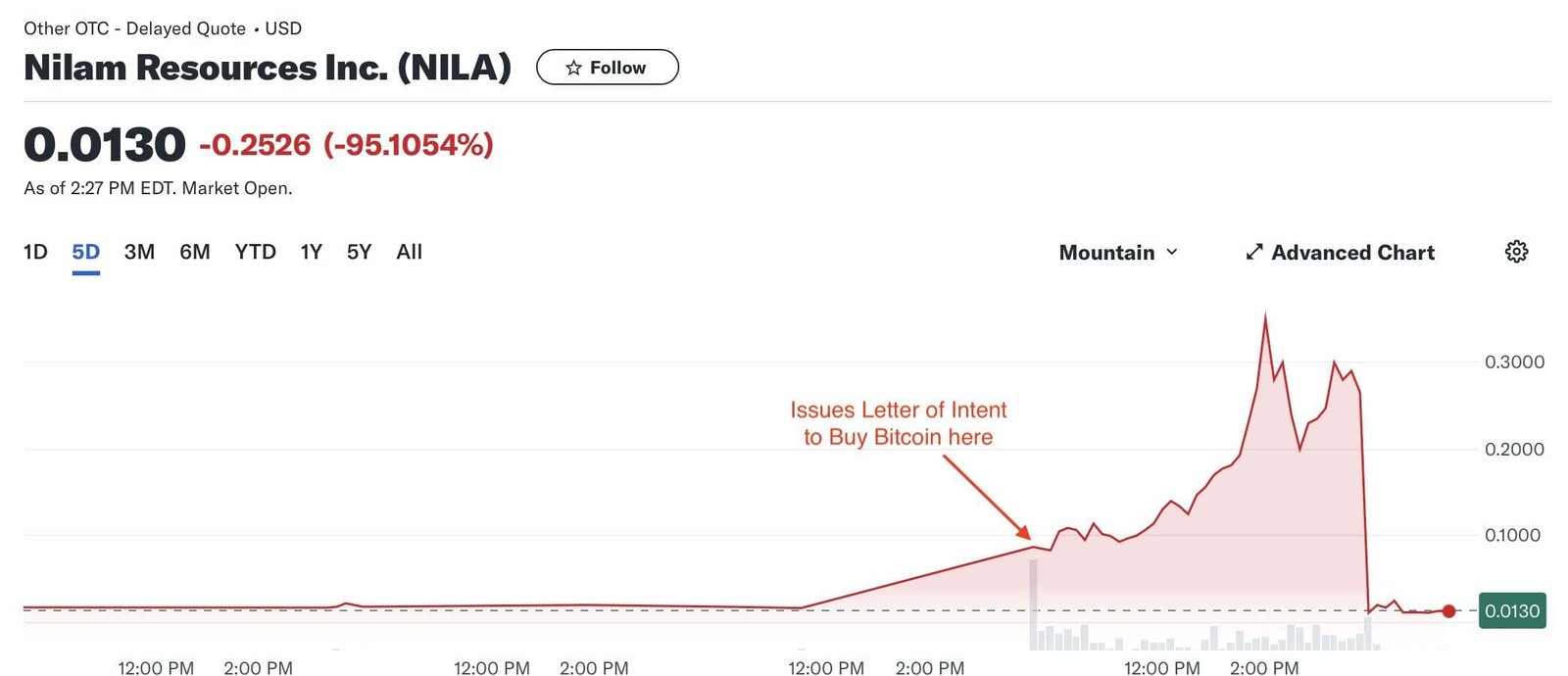Screen dimensions: 1568x676
Task: Select the 1D time range tab
Action: click(x=35, y=252)
